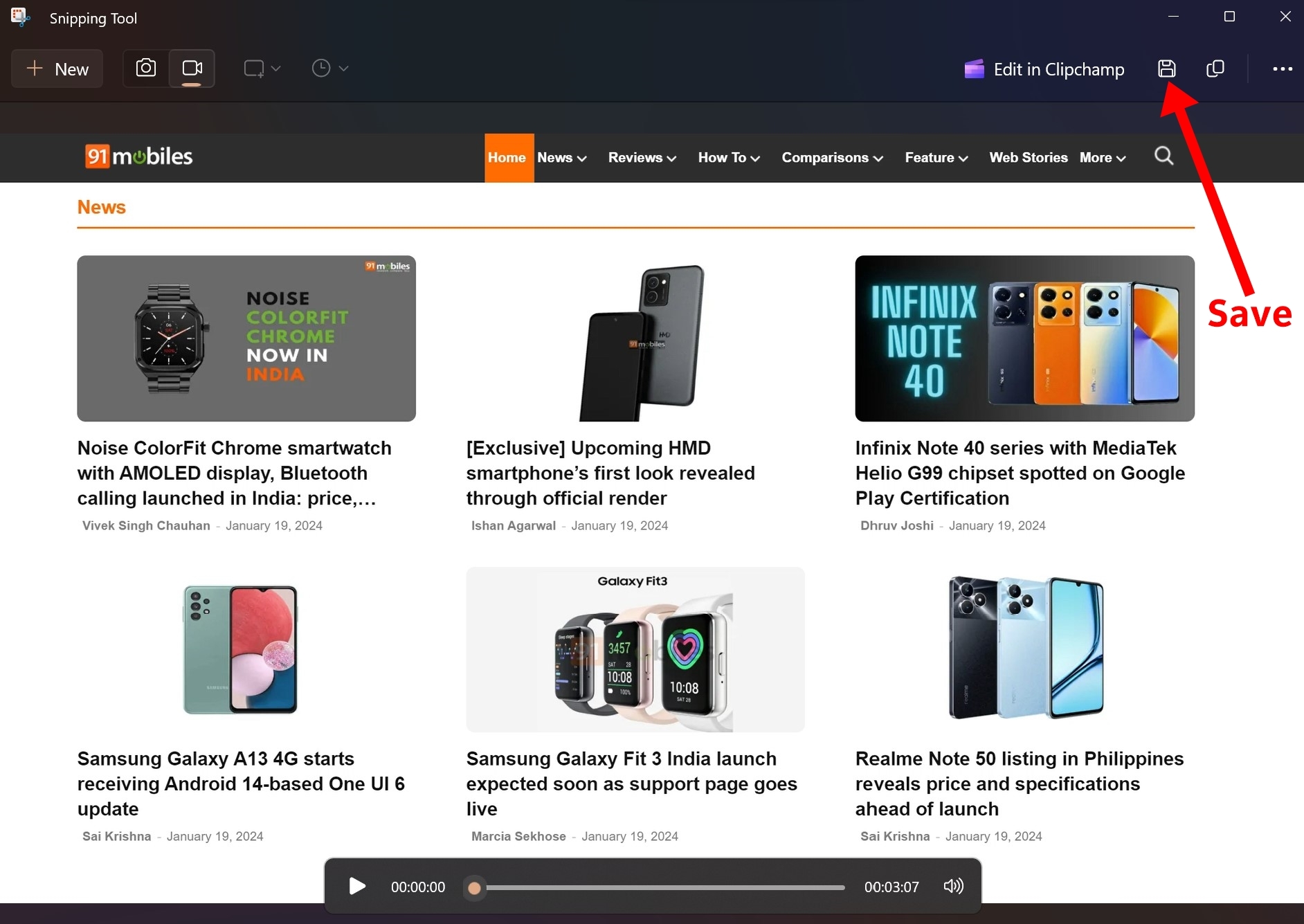Image resolution: width=1304 pixels, height=924 pixels.
Task: Play the recorded video
Action: pos(357,887)
